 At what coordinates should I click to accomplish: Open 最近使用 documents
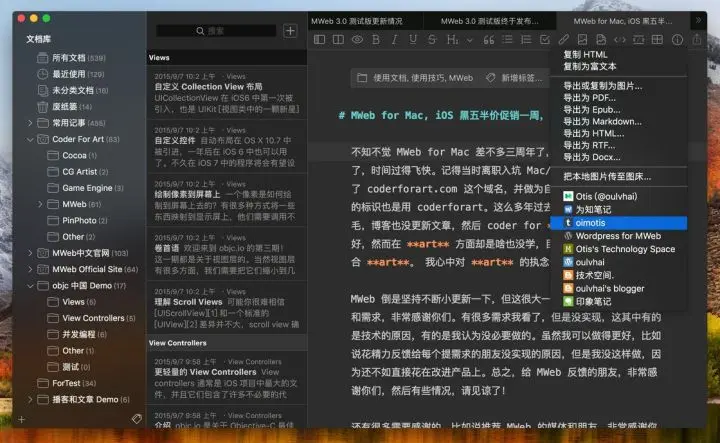pos(78,74)
